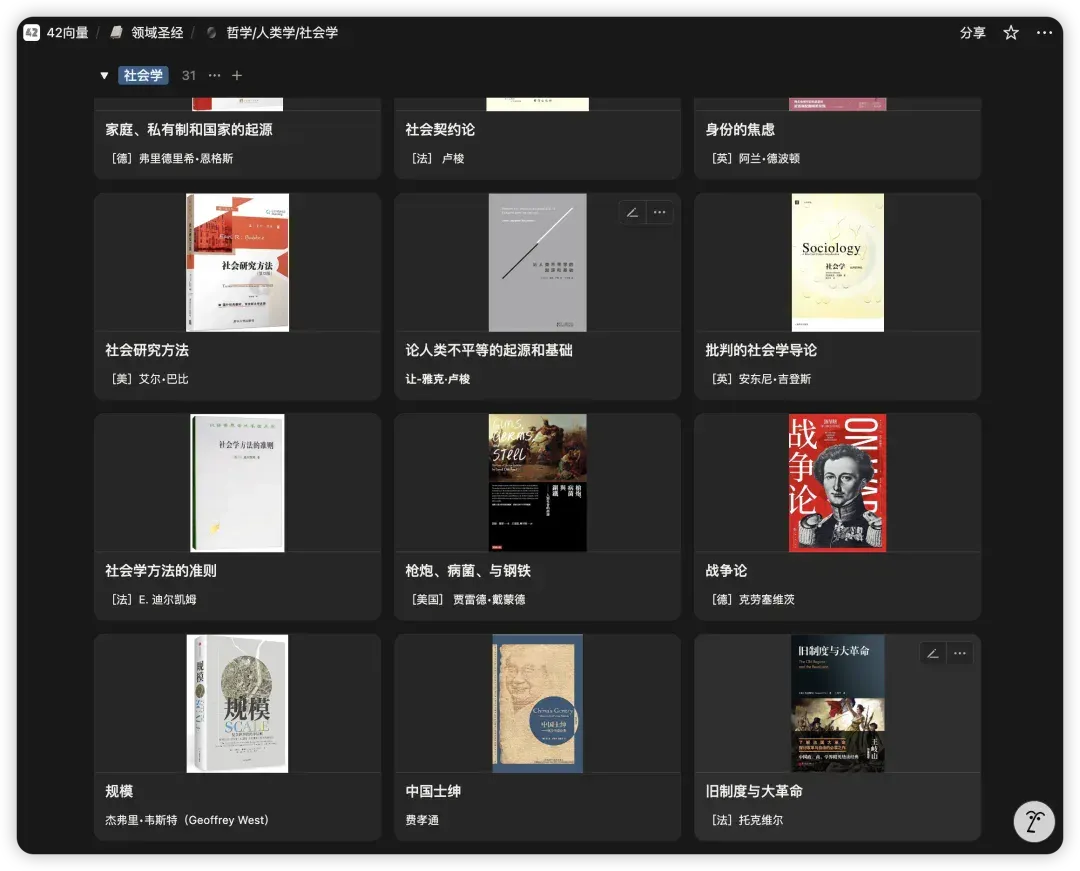Screen dimensions: 1080x871
Task: Add a new item to the 社会学 group
Action: click(237, 76)
